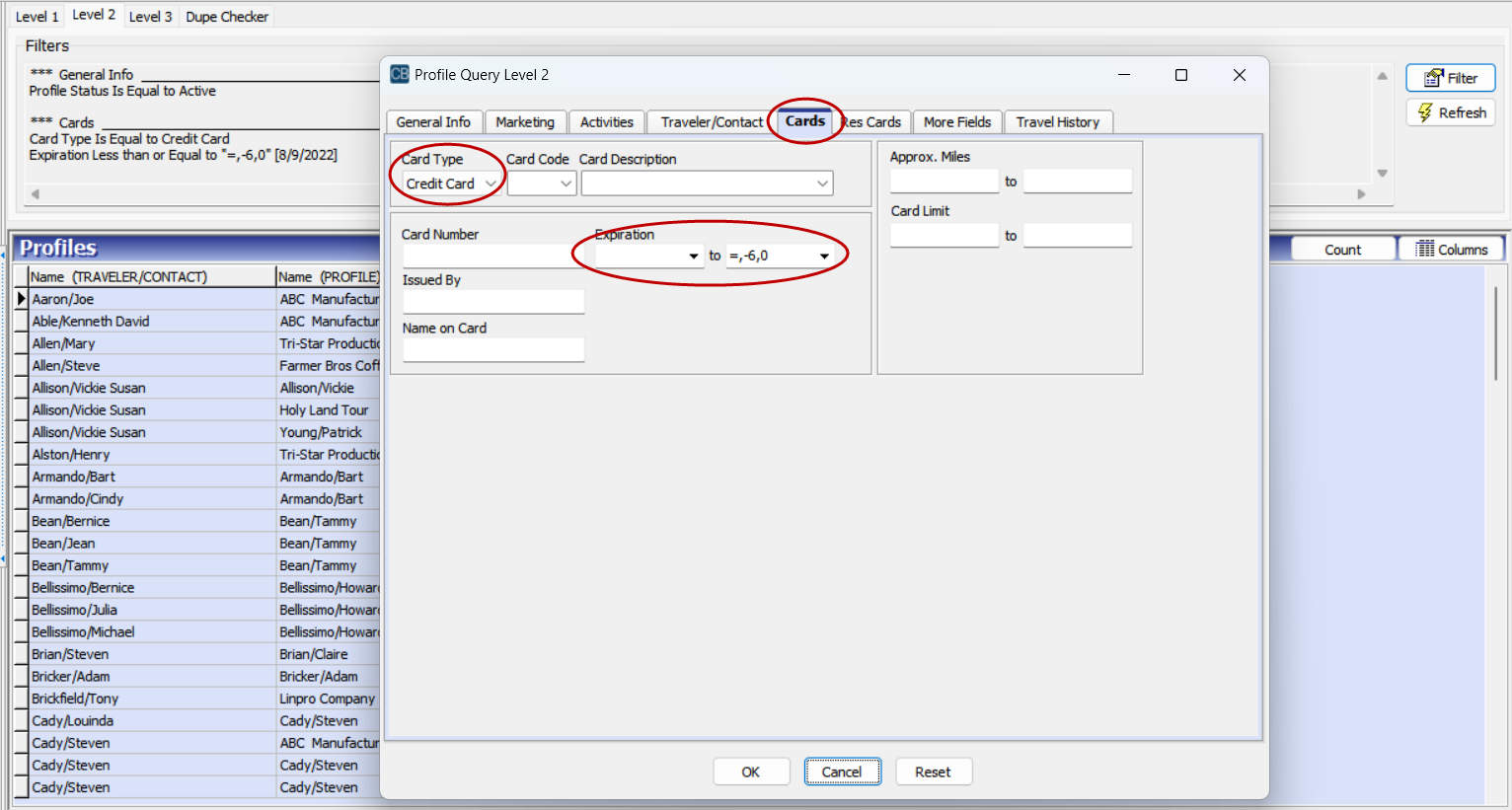Switch to Level 1 tab

coord(37,17)
